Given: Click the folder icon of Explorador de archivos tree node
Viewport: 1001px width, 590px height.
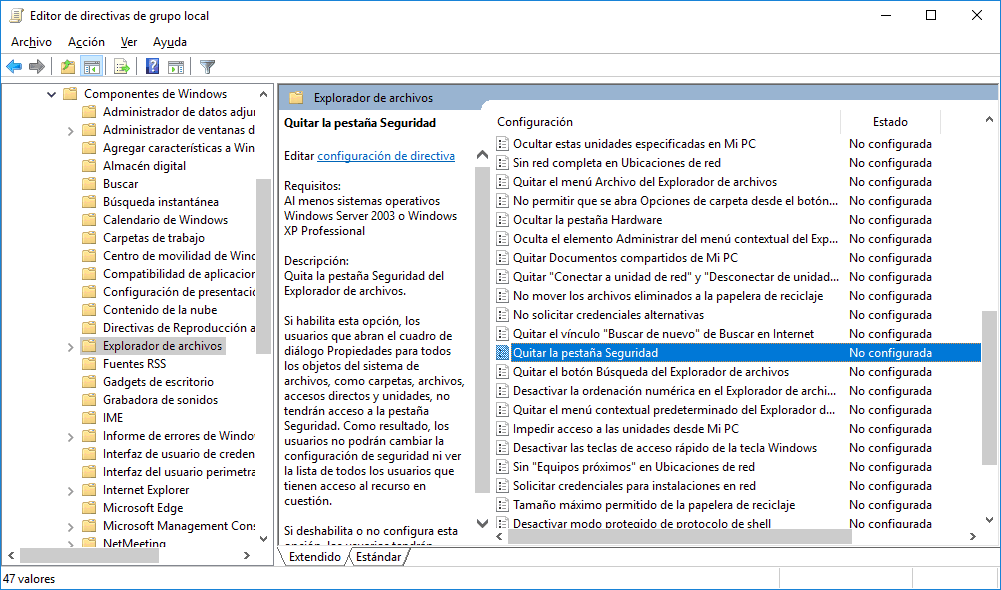Looking at the screenshot, I should pyautogui.click(x=89, y=346).
